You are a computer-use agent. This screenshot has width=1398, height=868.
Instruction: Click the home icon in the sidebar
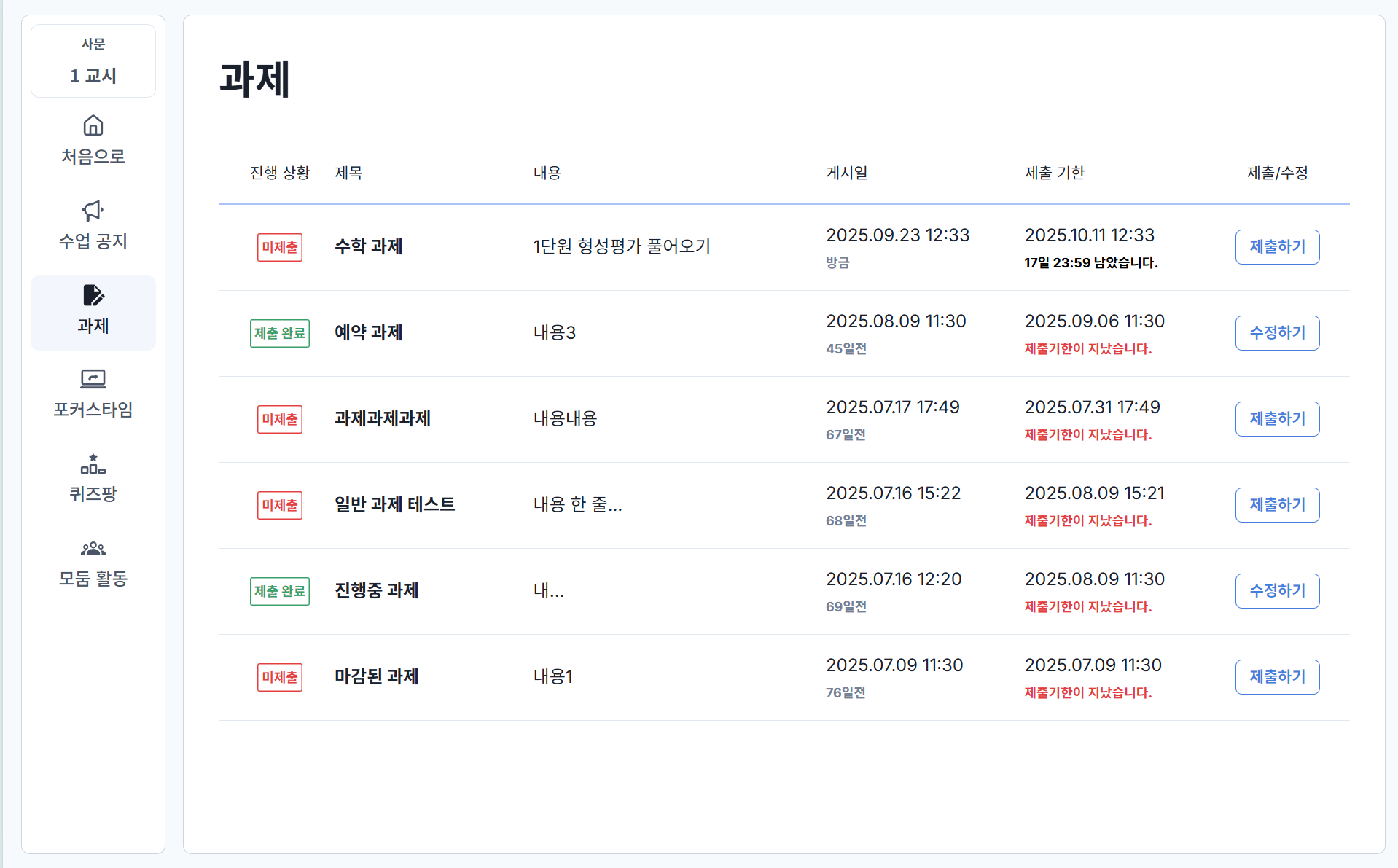93,125
